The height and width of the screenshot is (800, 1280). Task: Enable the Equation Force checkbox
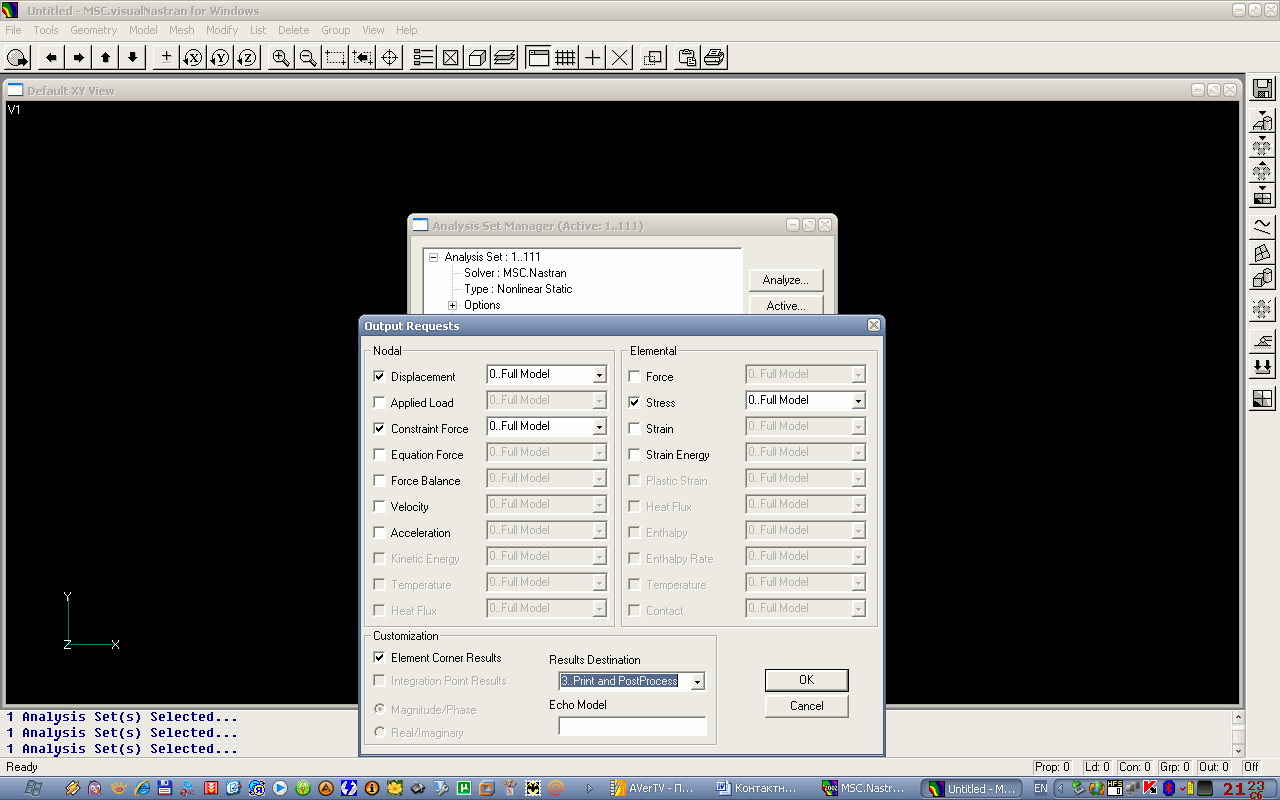pos(379,455)
